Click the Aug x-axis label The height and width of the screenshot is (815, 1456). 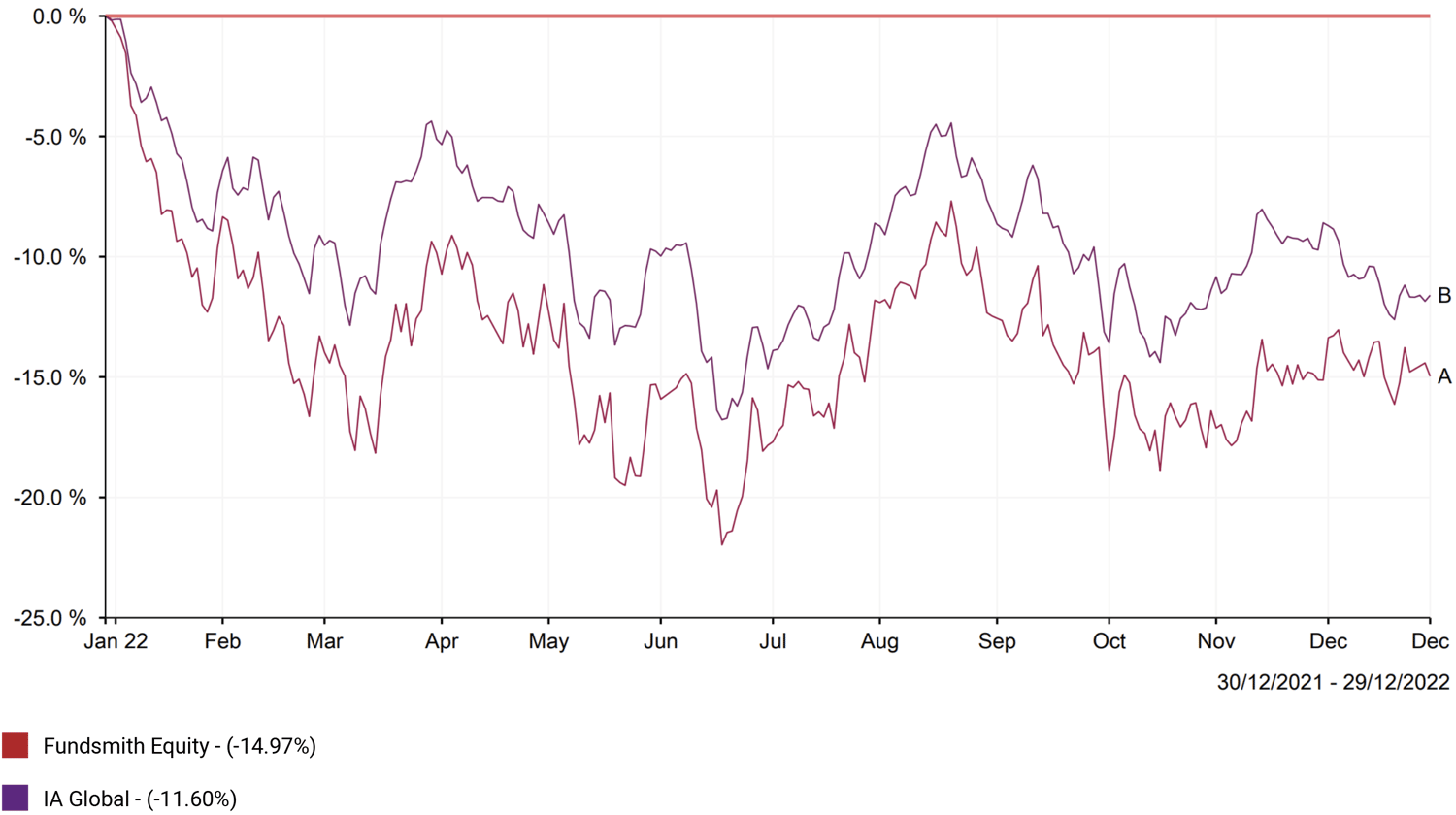[x=879, y=641]
